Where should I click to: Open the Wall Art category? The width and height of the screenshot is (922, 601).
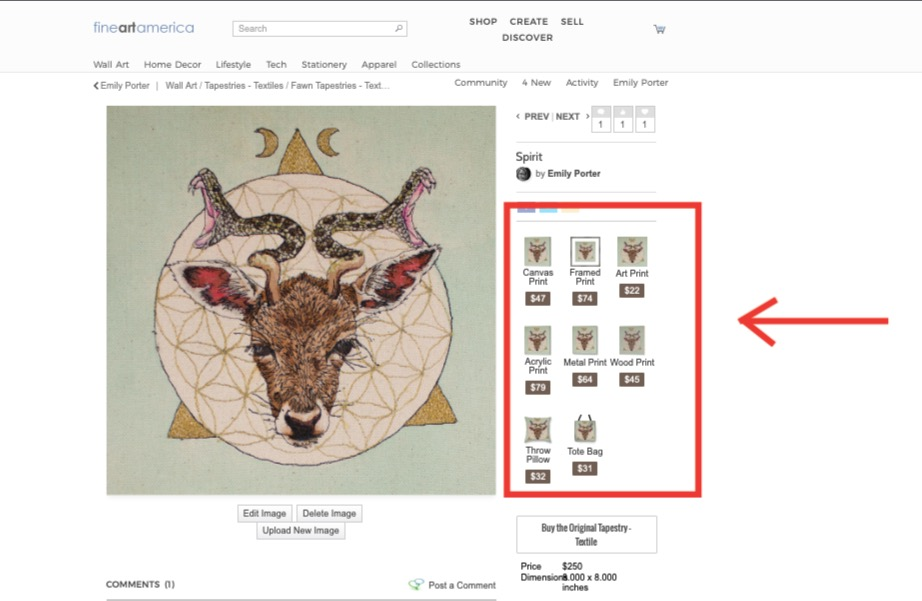111,65
